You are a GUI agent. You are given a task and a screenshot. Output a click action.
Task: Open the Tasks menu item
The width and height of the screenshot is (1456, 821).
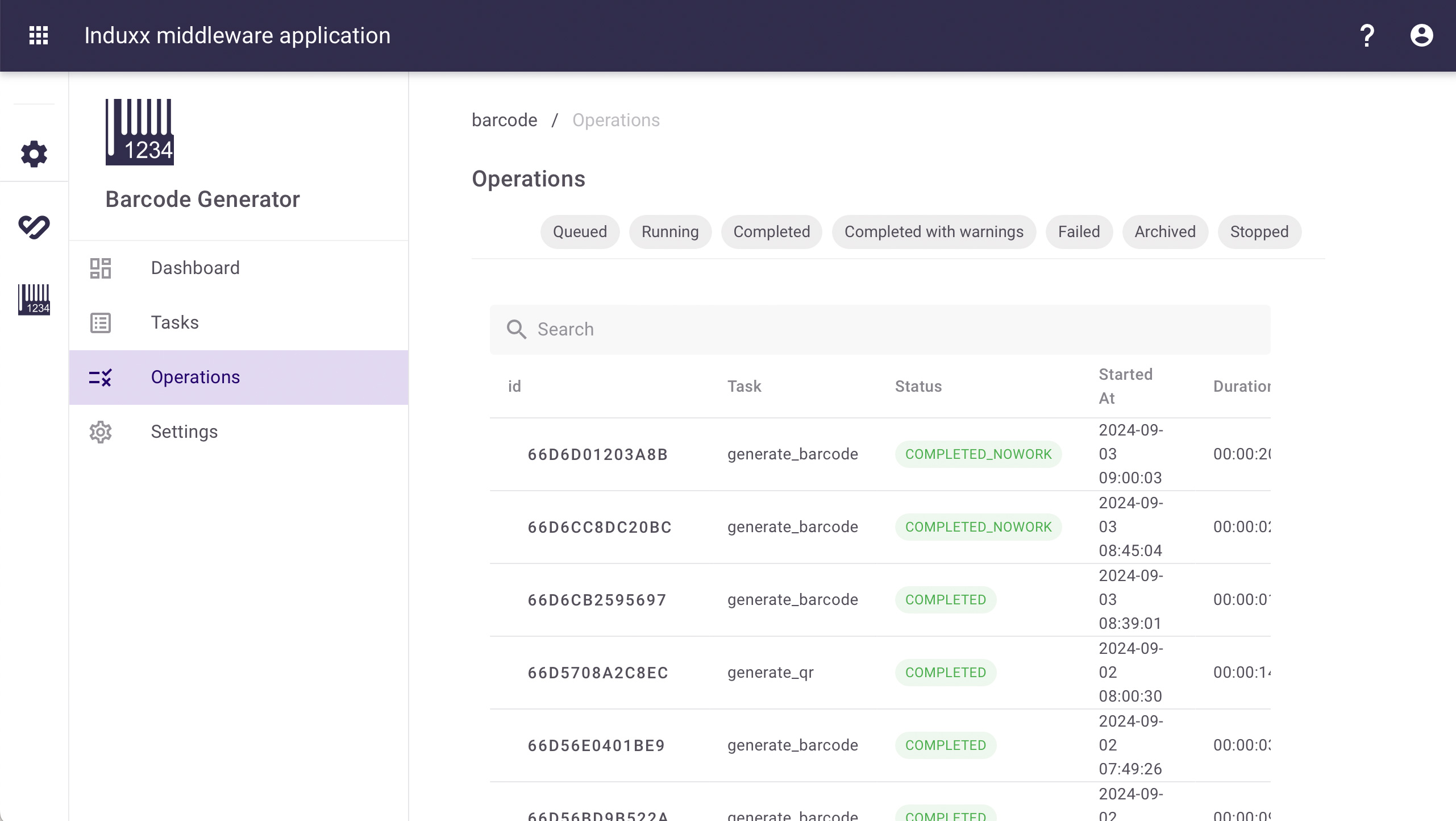pos(239,322)
